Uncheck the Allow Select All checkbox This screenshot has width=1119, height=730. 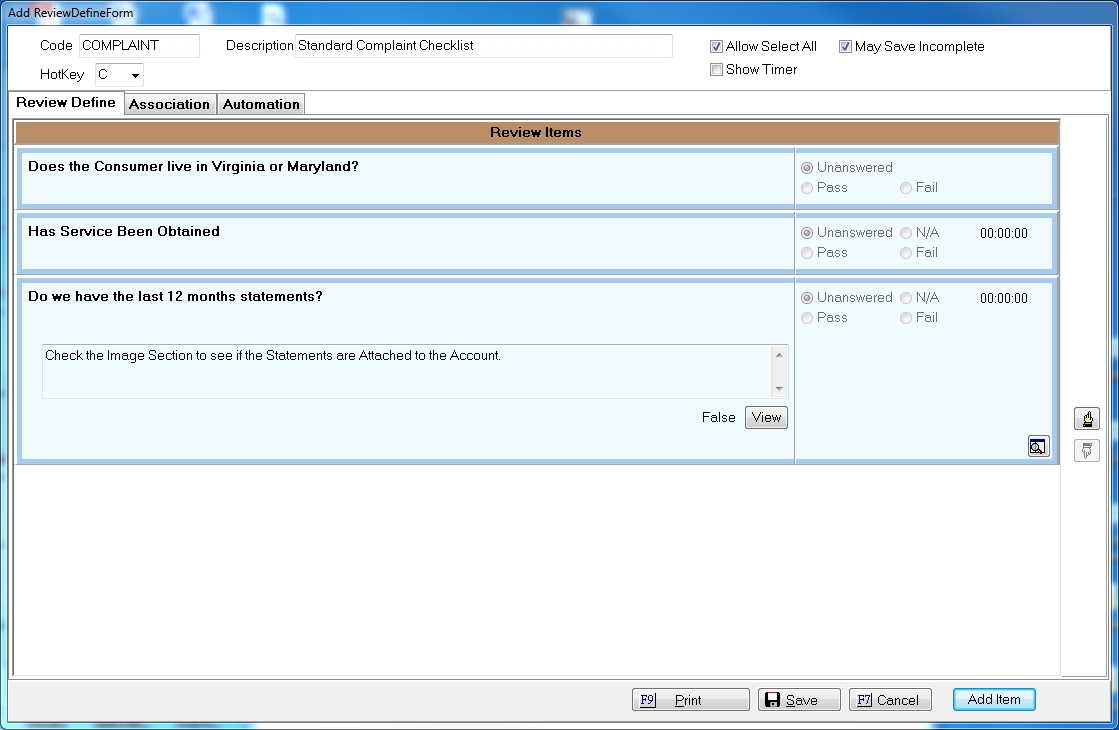pos(716,47)
